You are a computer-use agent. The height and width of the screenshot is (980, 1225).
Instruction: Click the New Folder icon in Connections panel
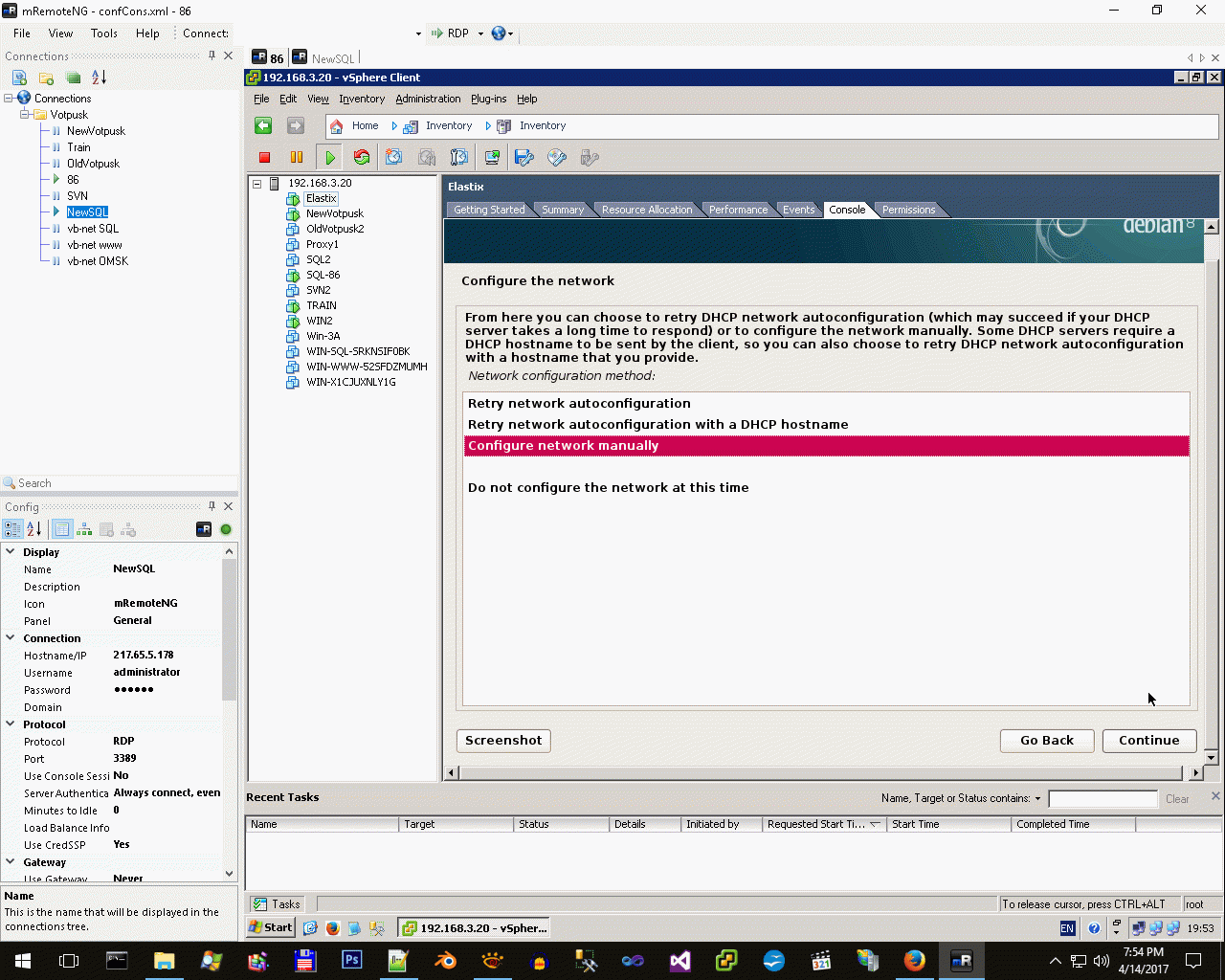click(47, 78)
